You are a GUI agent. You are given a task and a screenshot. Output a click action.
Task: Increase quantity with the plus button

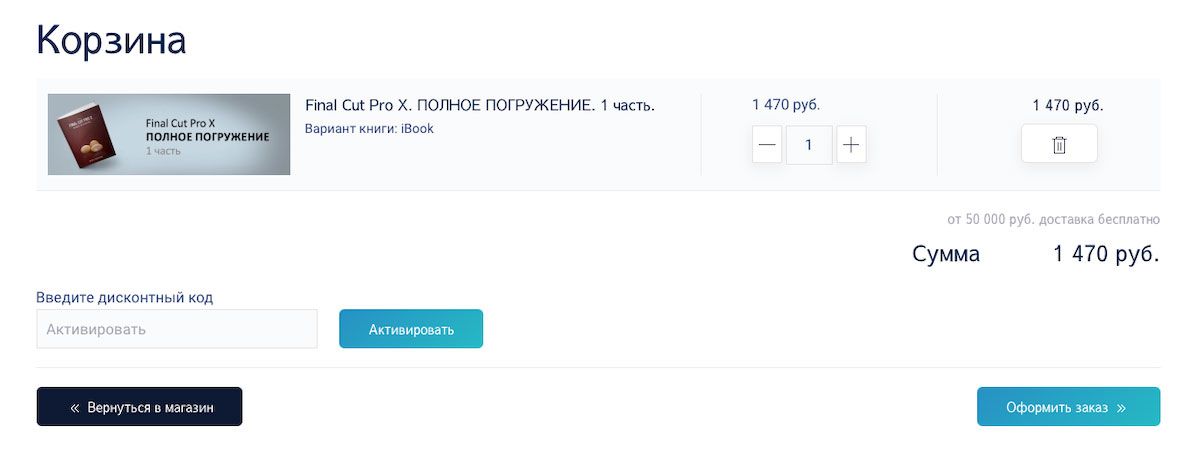[x=851, y=145]
